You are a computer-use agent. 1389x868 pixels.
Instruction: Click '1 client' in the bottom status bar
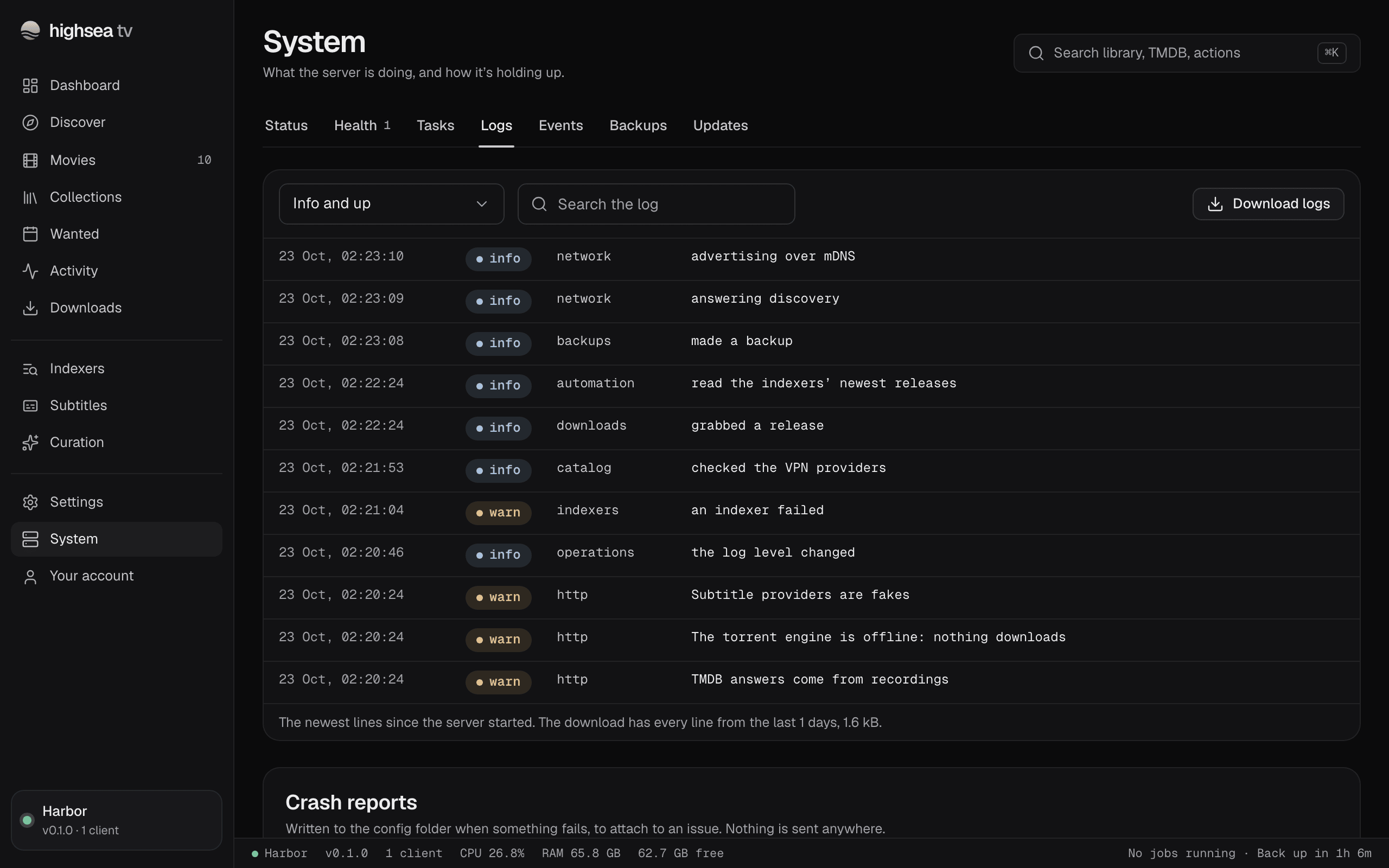coord(413,853)
